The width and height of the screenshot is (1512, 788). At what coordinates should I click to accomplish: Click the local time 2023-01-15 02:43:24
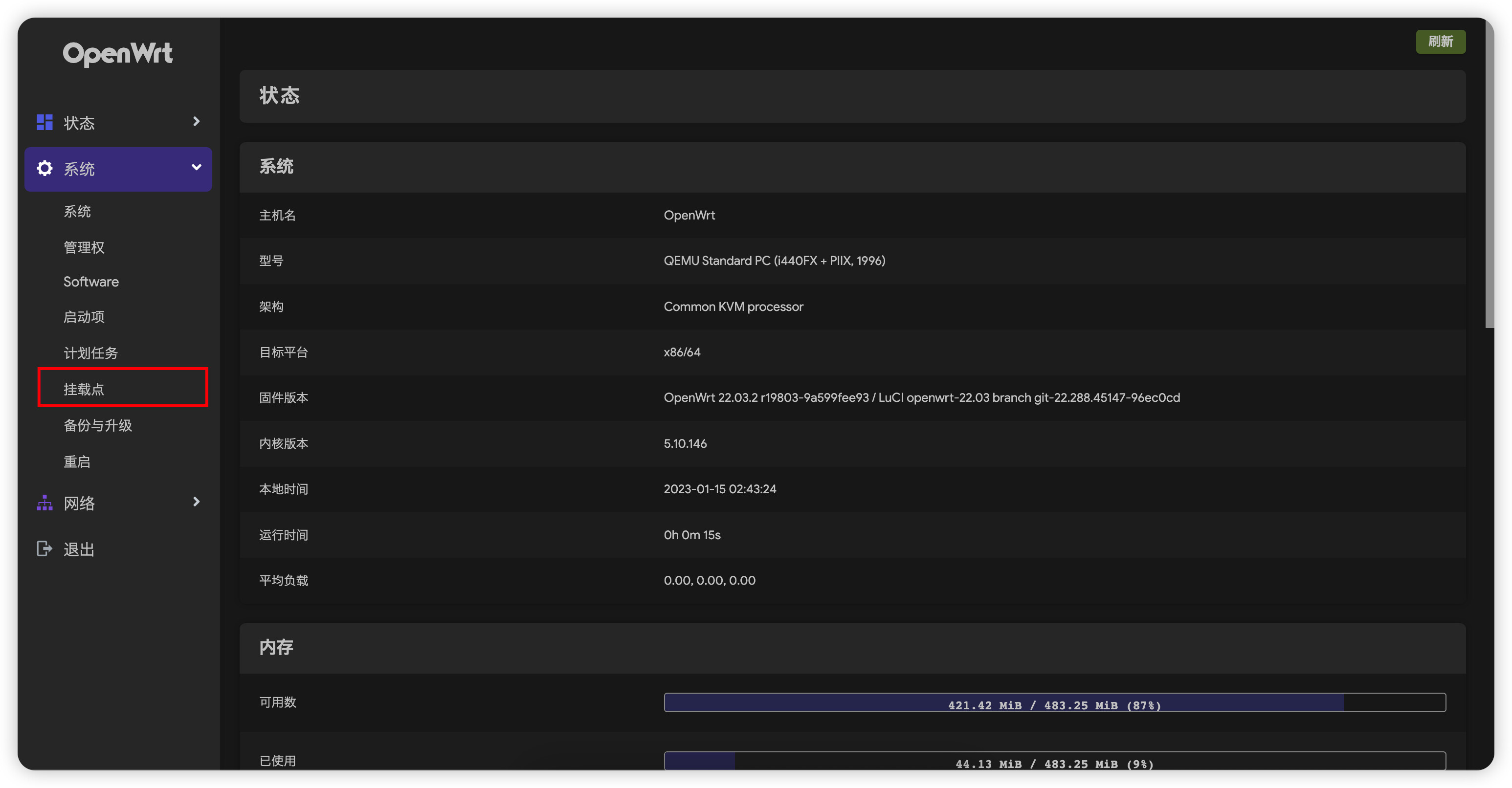pyautogui.click(x=720, y=489)
